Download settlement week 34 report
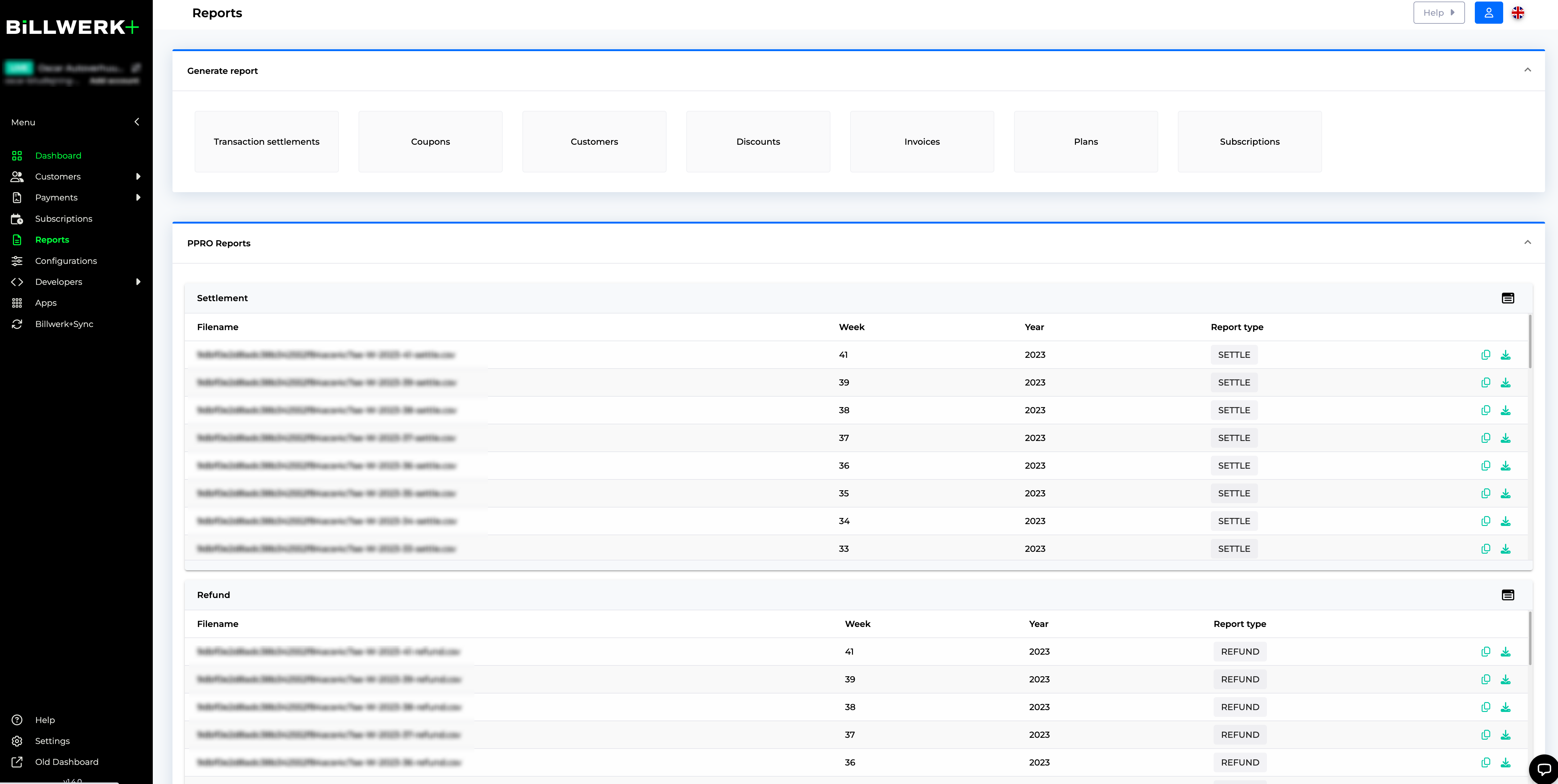 (x=1505, y=521)
